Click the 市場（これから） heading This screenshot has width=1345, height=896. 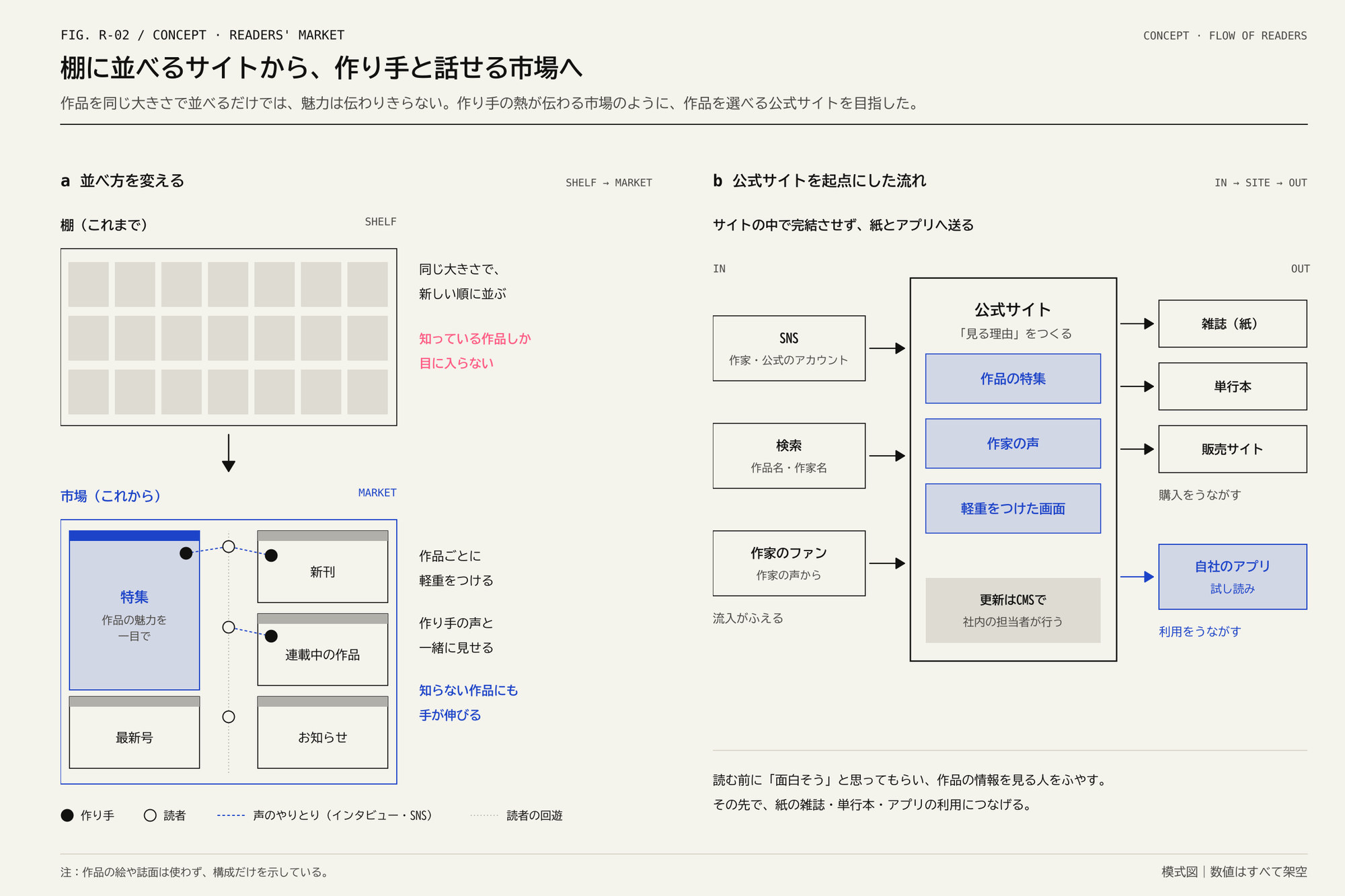pos(111,496)
